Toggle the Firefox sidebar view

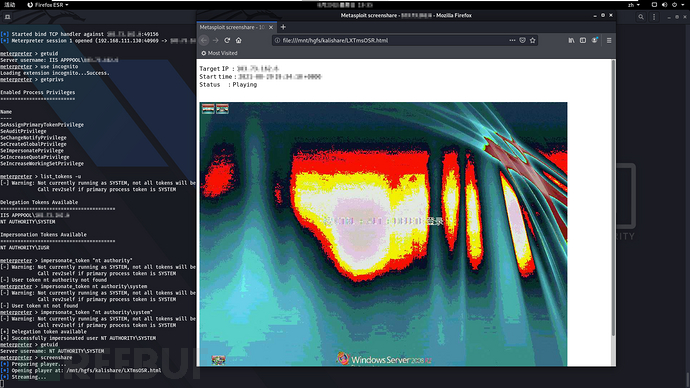pyautogui.click(x=583, y=40)
